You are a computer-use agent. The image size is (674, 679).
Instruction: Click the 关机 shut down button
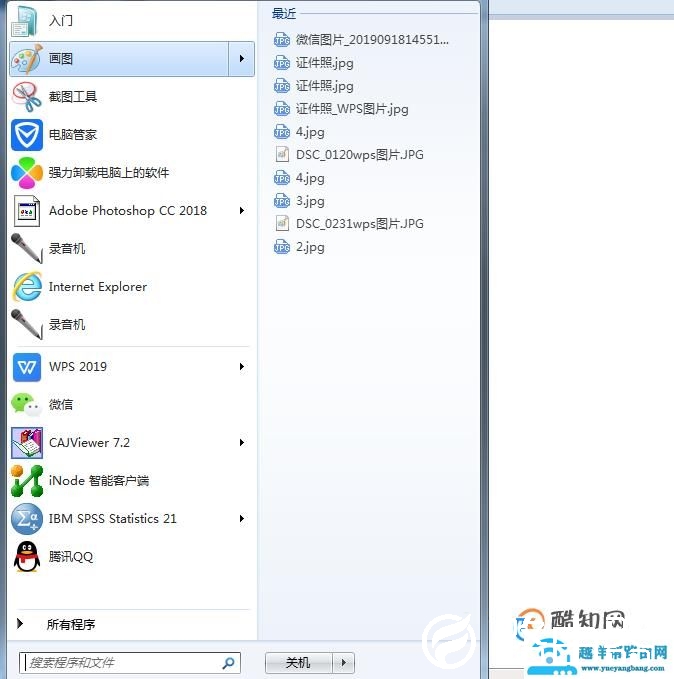click(x=299, y=663)
